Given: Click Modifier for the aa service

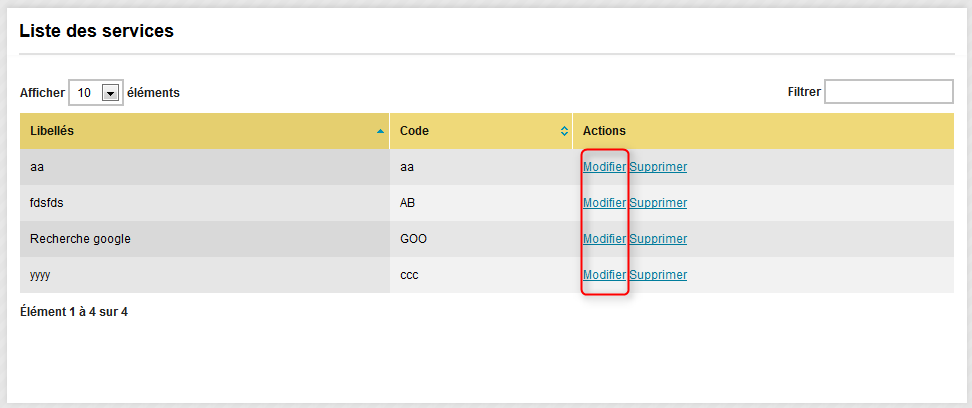Looking at the screenshot, I should pyautogui.click(x=604, y=167).
